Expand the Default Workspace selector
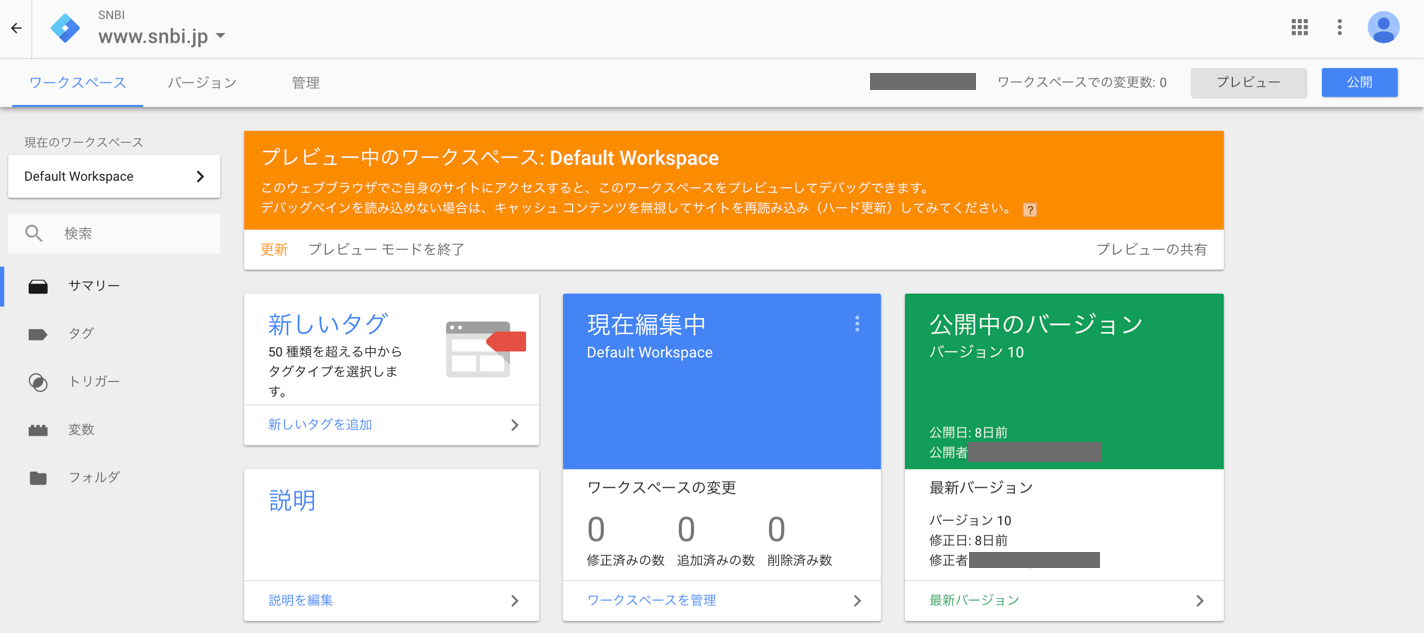This screenshot has height=633, width=1424. [112, 176]
